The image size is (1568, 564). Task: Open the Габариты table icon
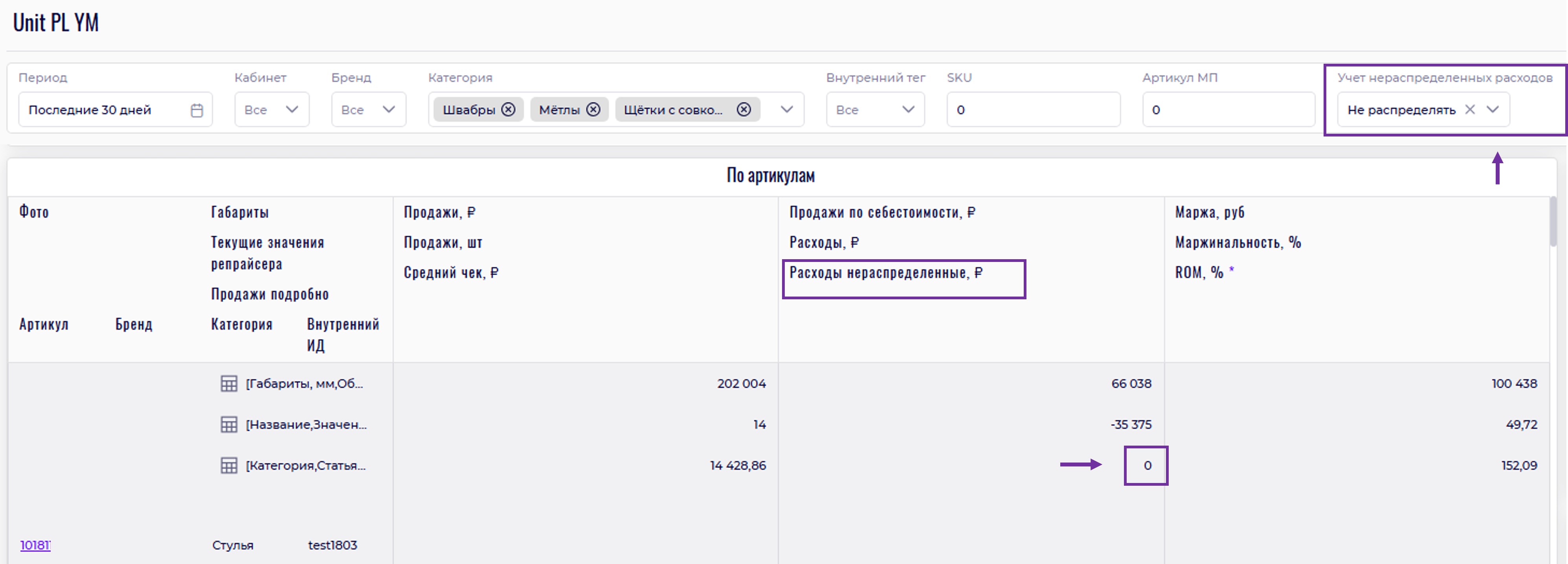(x=229, y=384)
